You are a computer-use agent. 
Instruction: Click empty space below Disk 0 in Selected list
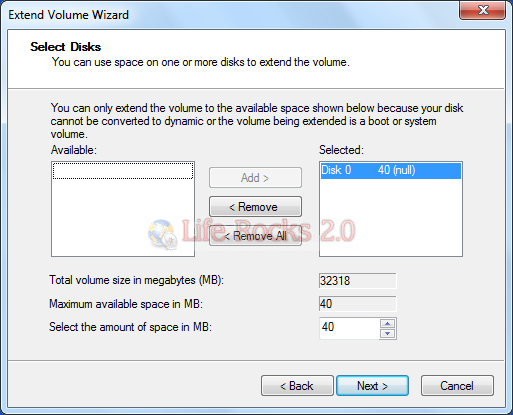(391, 217)
